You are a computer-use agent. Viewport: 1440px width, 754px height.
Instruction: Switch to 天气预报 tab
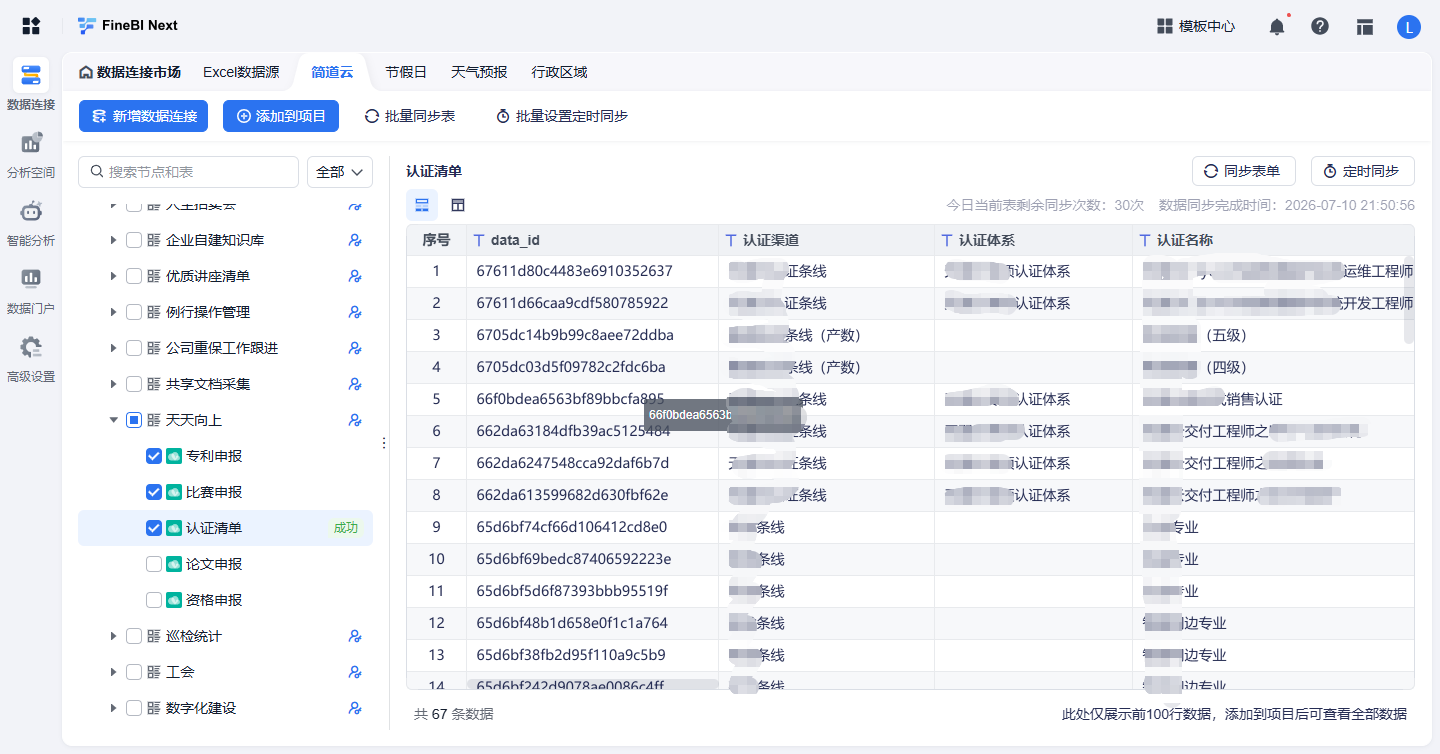click(x=479, y=72)
